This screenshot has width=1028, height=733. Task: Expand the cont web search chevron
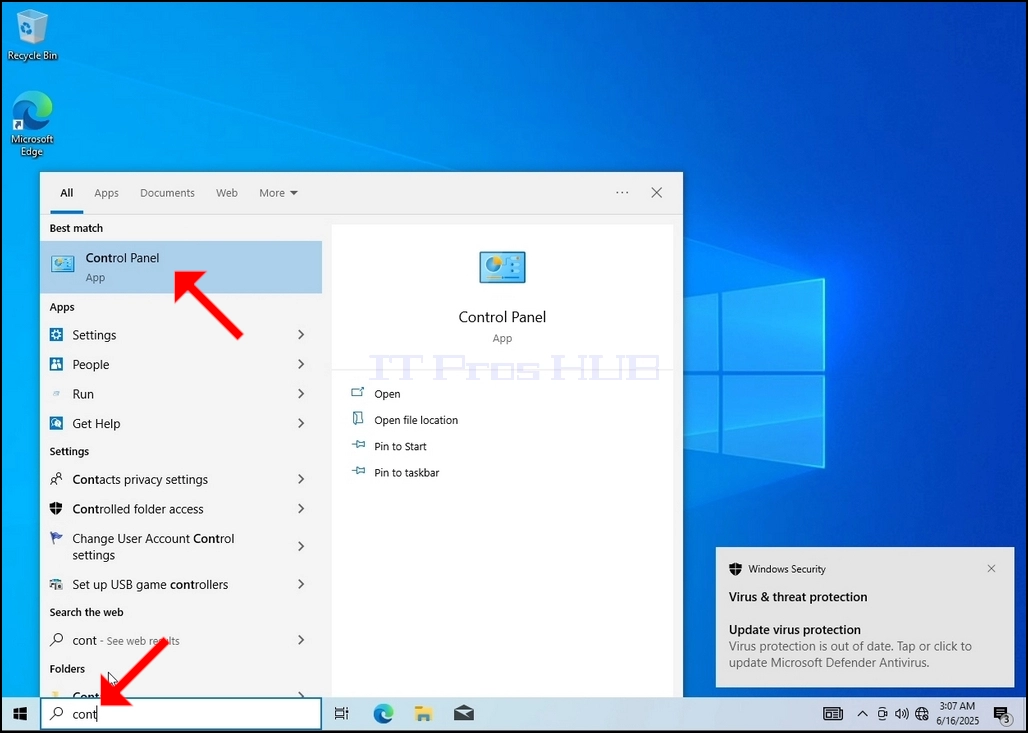(301, 640)
